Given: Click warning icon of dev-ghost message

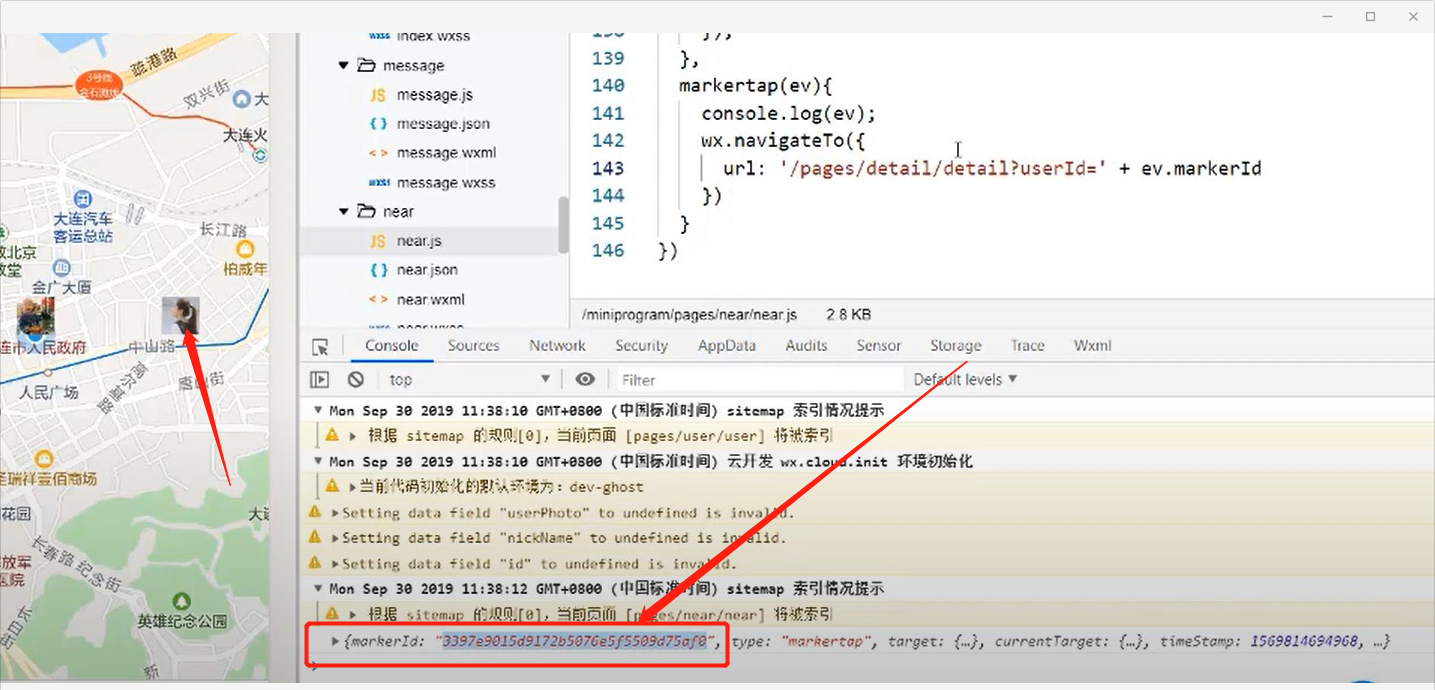Looking at the screenshot, I should [x=333, y=487].
